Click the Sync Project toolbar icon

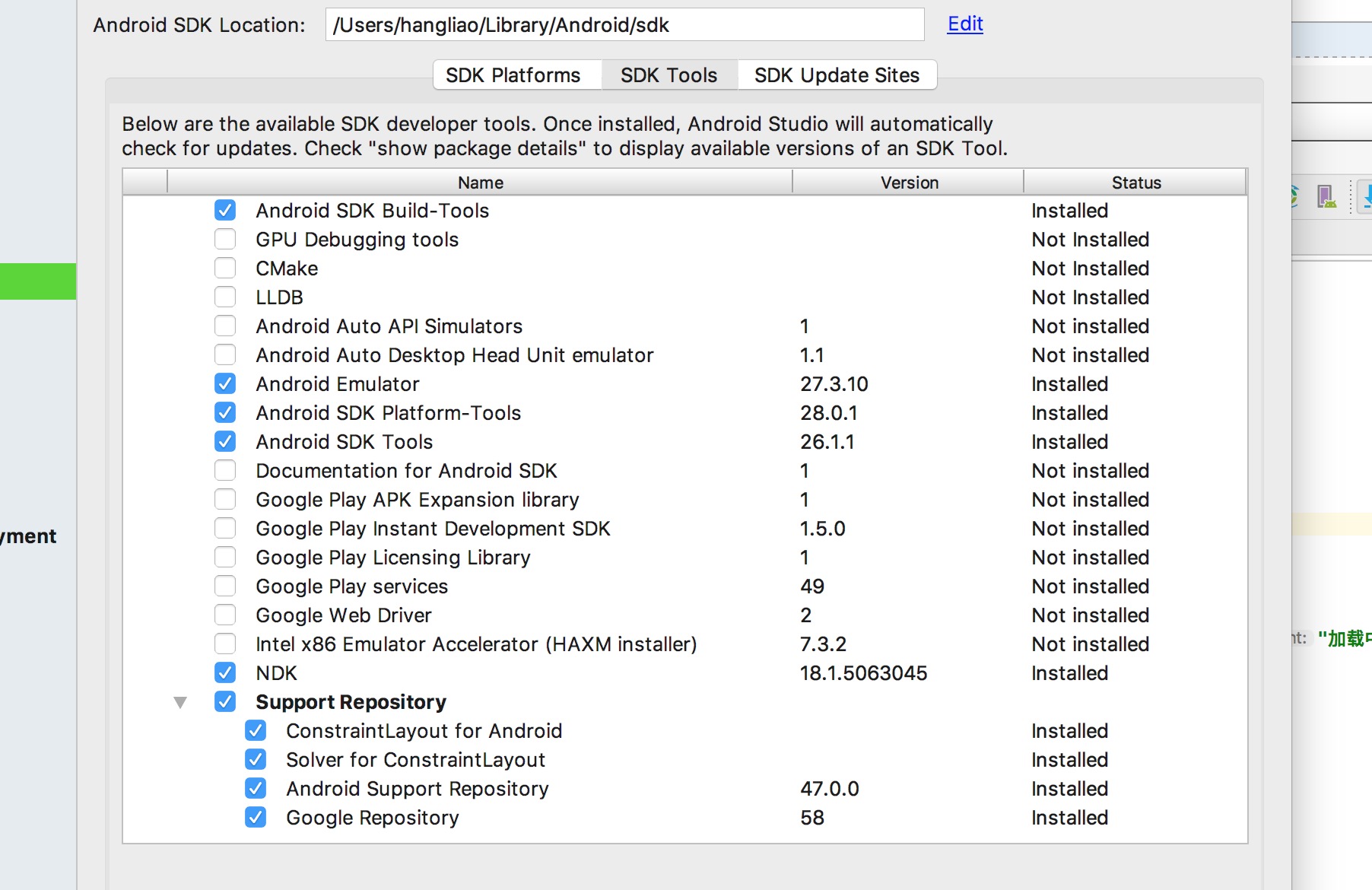tap(1294, 196)
